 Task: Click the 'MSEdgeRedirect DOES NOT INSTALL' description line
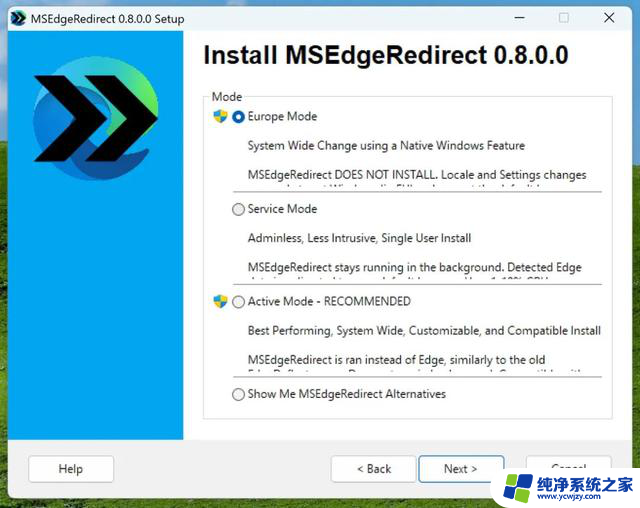pyautogui.click(x=417, y=175)
